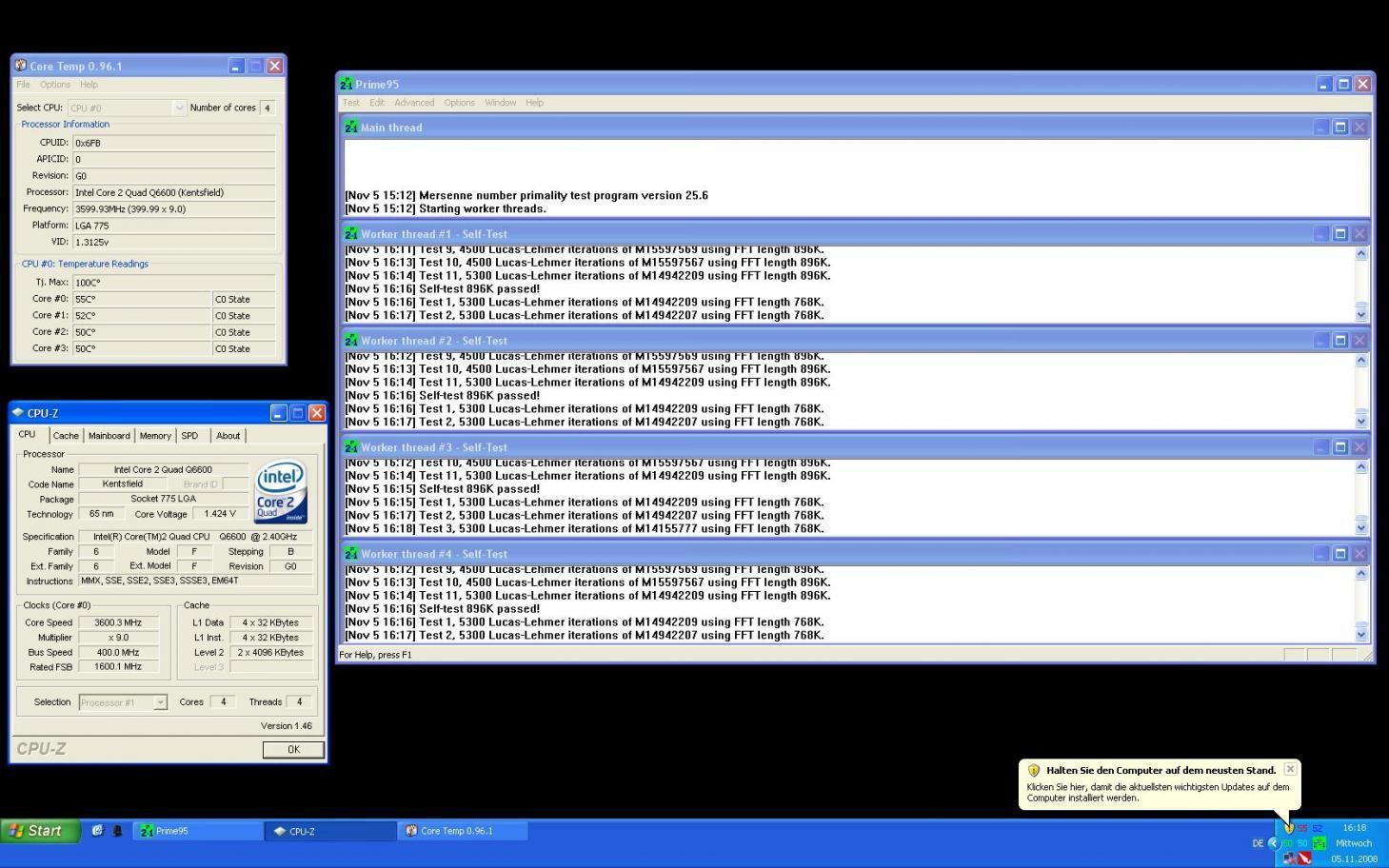The height and width of the screenshot is (868, 1389).
Task: Maximize the Worker thread #1 window
Action: click(1339, 233)
